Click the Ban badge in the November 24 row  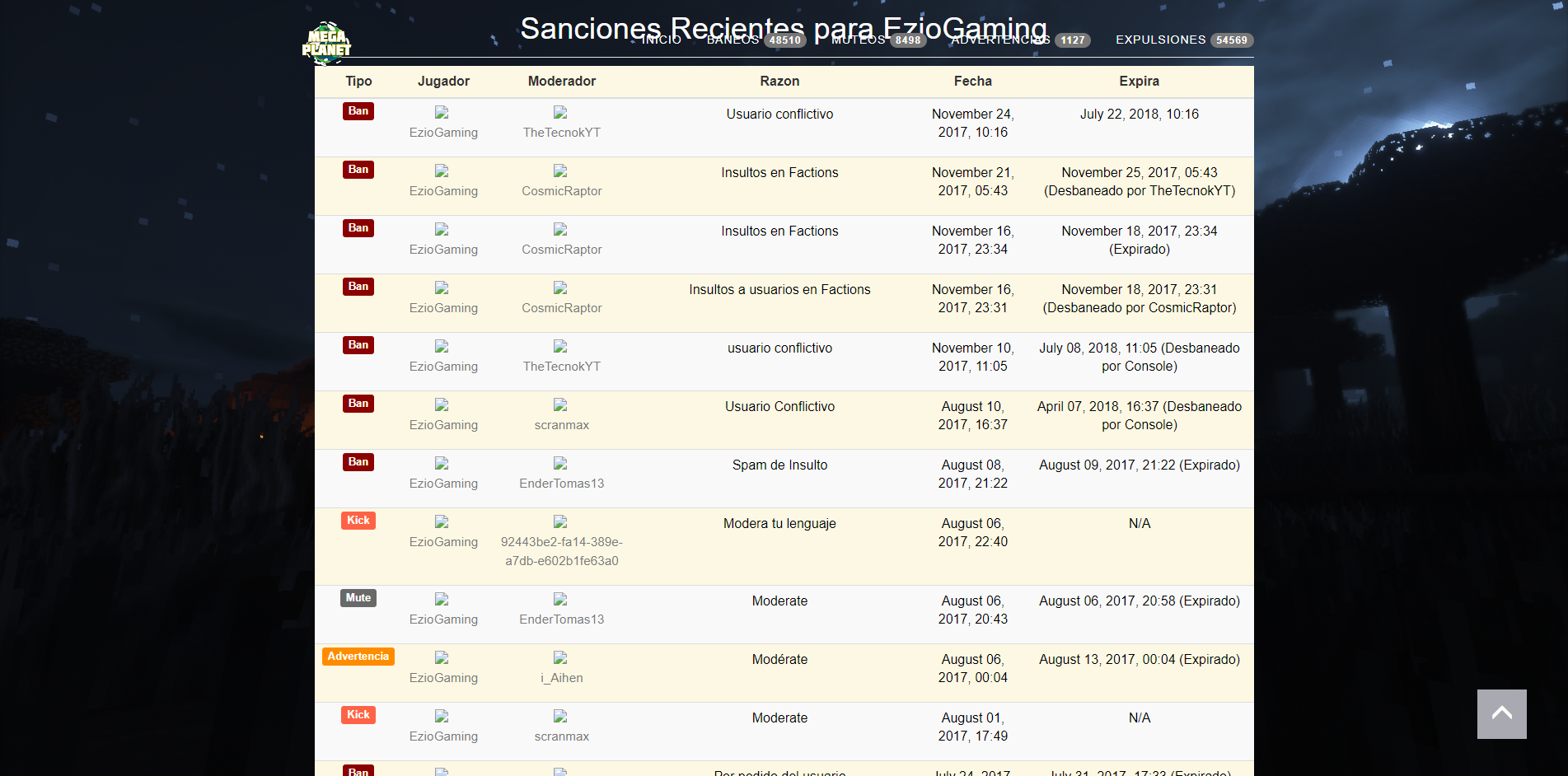tap(358, 111)
